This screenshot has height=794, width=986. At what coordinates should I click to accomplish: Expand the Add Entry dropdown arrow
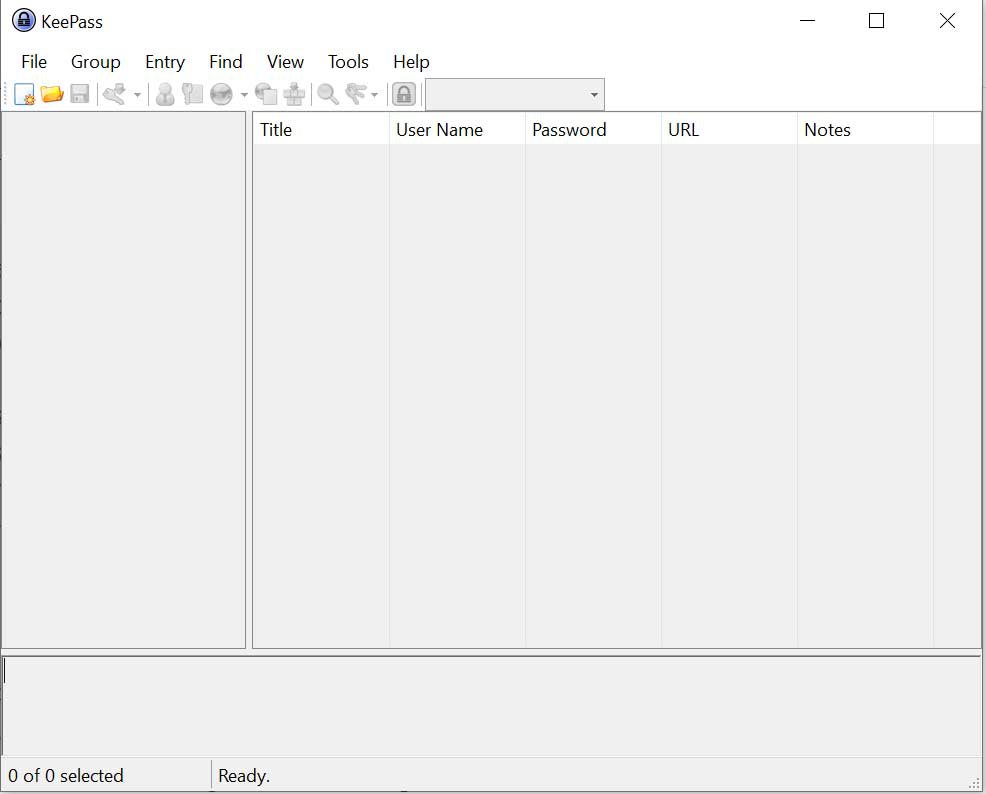(137, 95)
